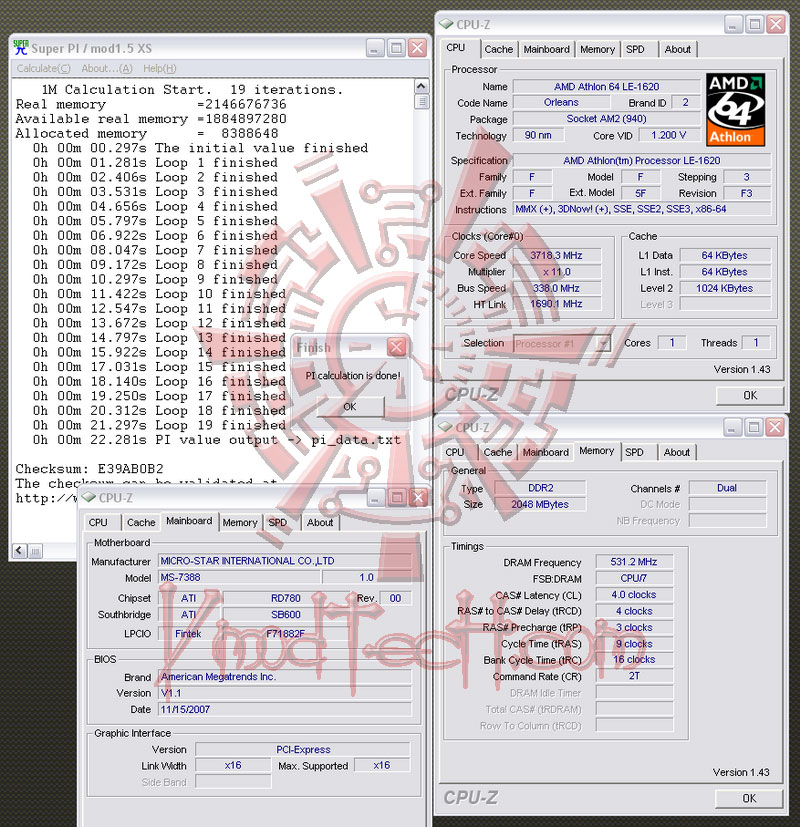This screenshot has width=800, height=827.
Task: Select About tab in the Mainboard CPU-Z window
Action: click(320, 523)
